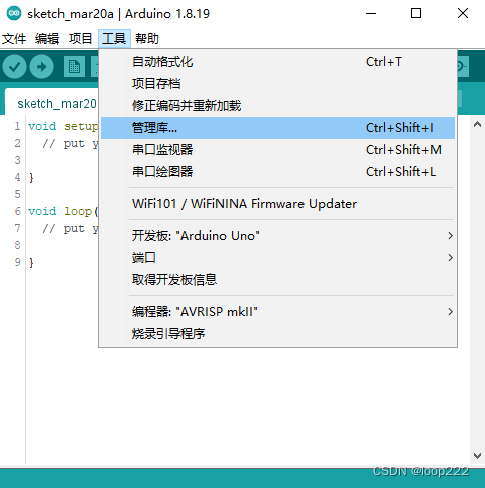Switch to sketch_mar20a tab

click(x=53, y=103)
